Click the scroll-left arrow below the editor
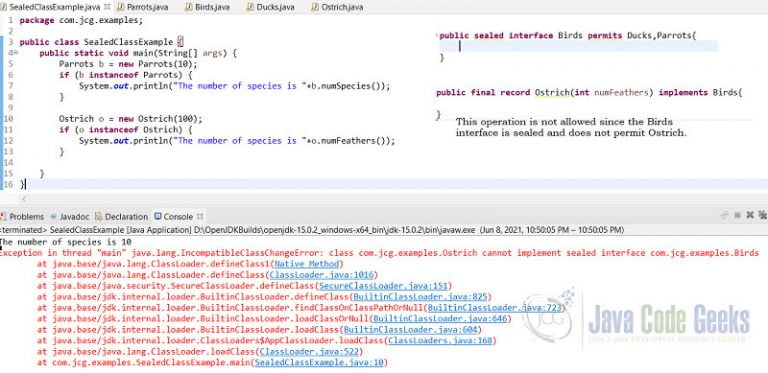This screenshot has width=768, height=373. 24,199
